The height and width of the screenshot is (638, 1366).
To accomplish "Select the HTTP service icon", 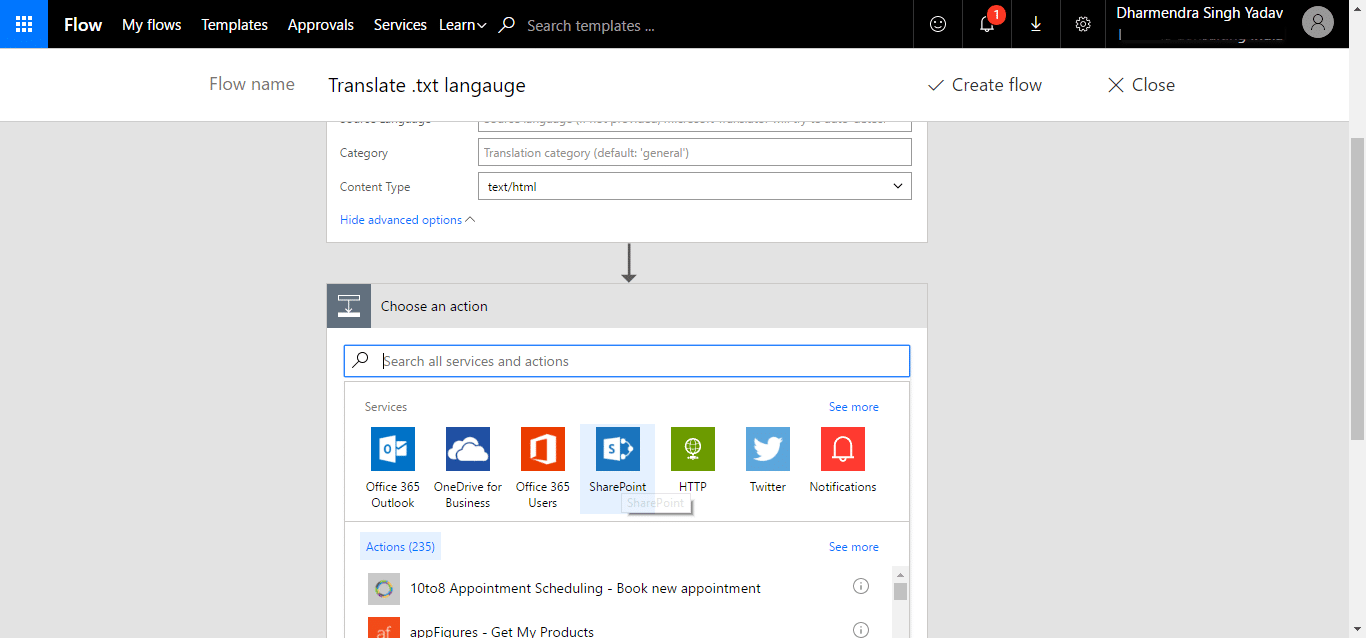I will pyautogui.click(x=693, y=449).
